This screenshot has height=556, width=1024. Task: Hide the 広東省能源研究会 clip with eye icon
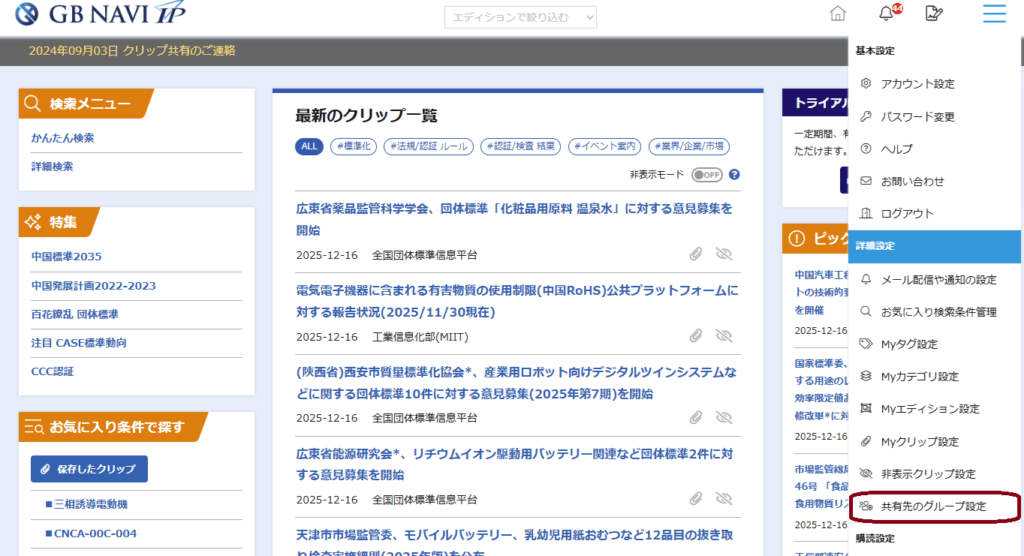(724, 499)
